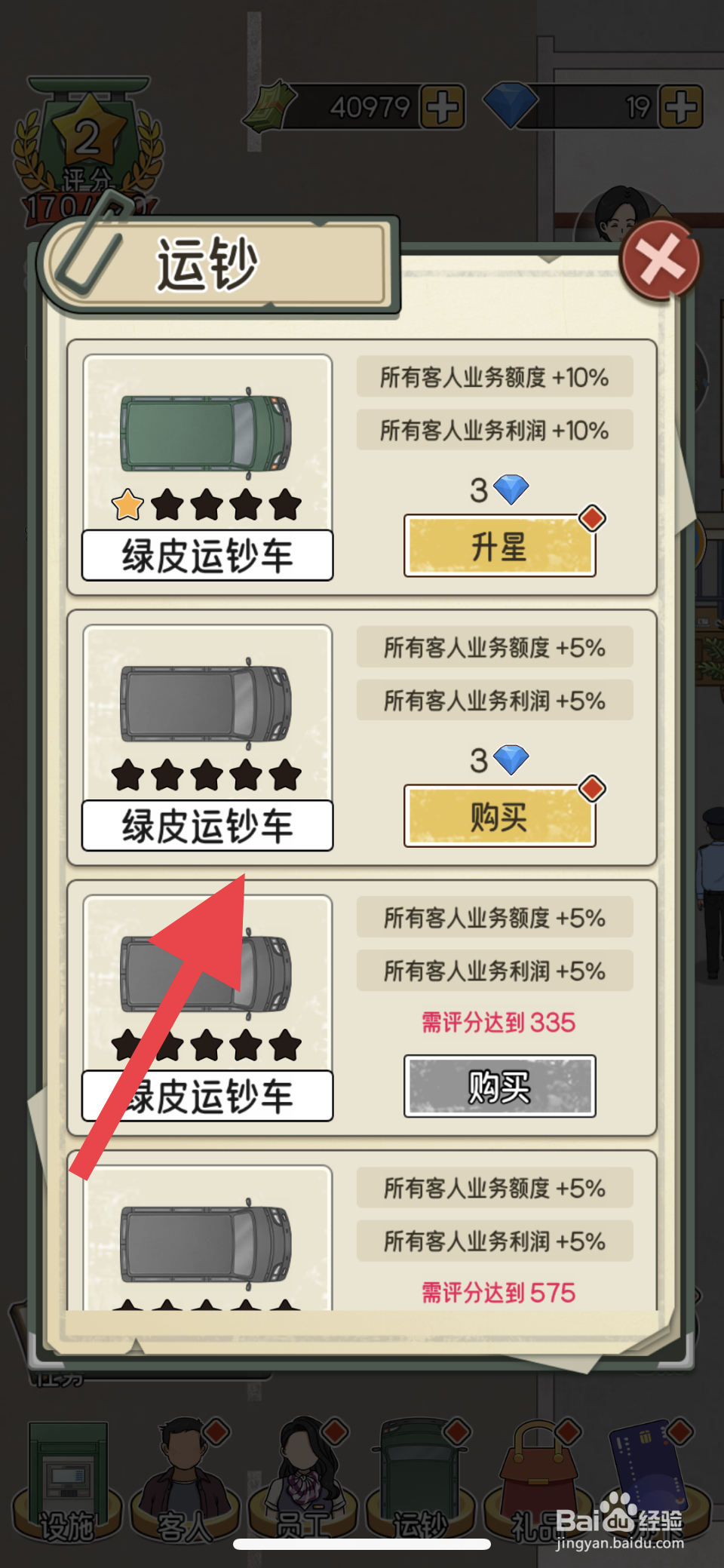Add more diamonds using the plus icon
The height and width of the screenshot is (1568, 724).
[x=681, y=107]
